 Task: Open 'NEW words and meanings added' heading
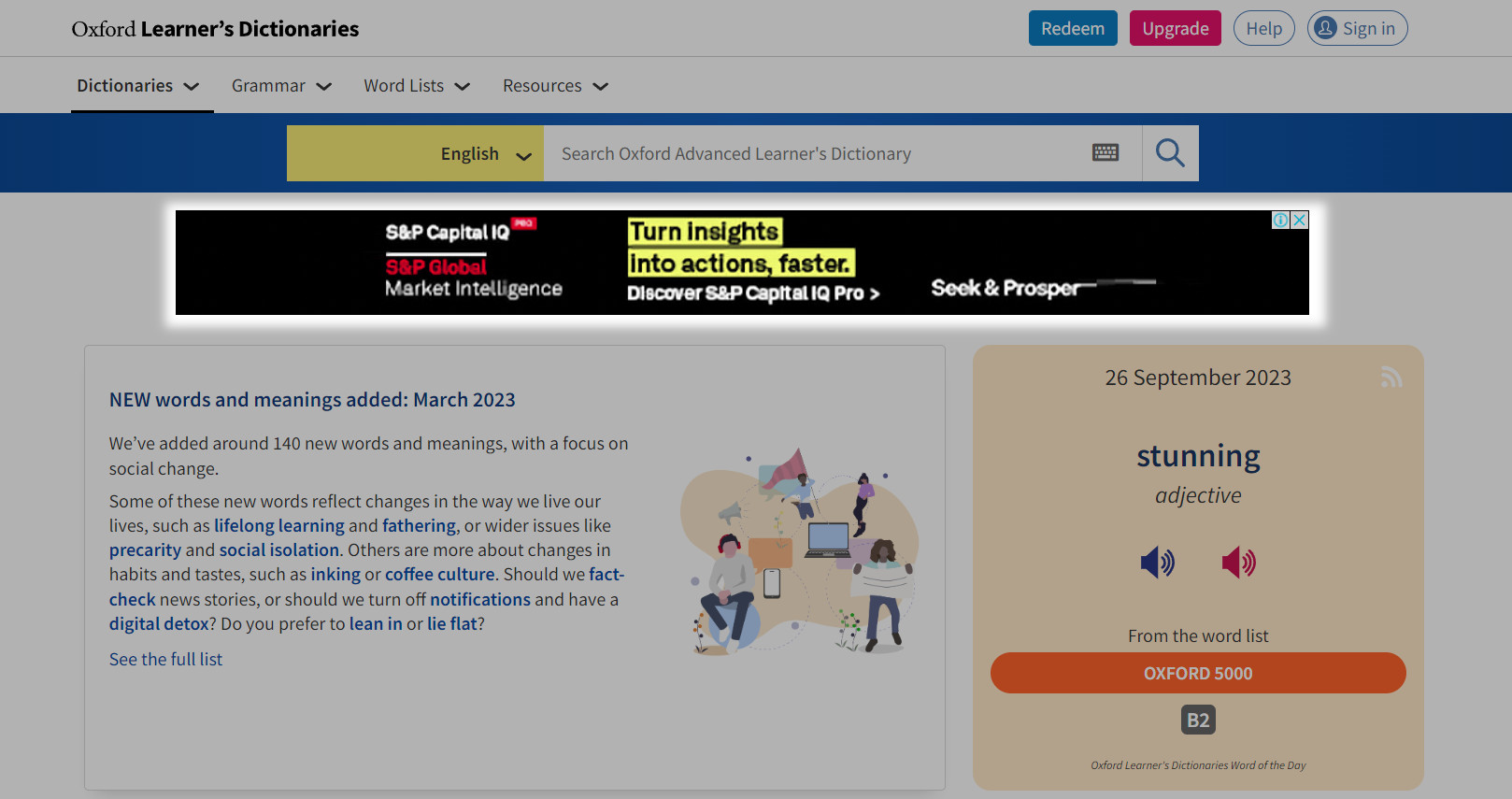click(x=312, y=400)
